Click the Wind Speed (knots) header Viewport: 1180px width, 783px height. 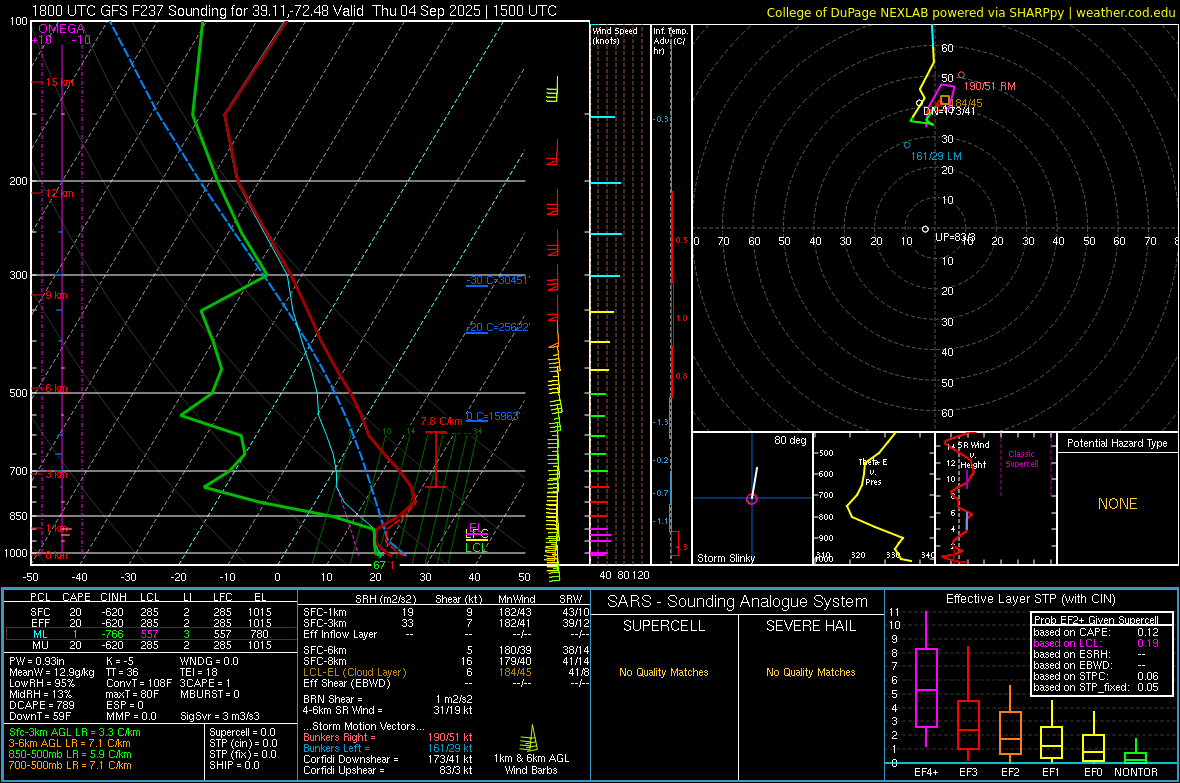tap(615, 35)
